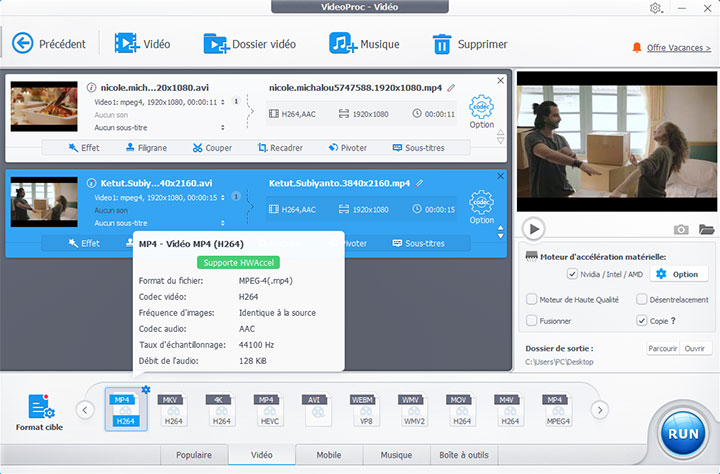
Task: Tick the Fusionner checkbox
Action: tap(532, 321)
